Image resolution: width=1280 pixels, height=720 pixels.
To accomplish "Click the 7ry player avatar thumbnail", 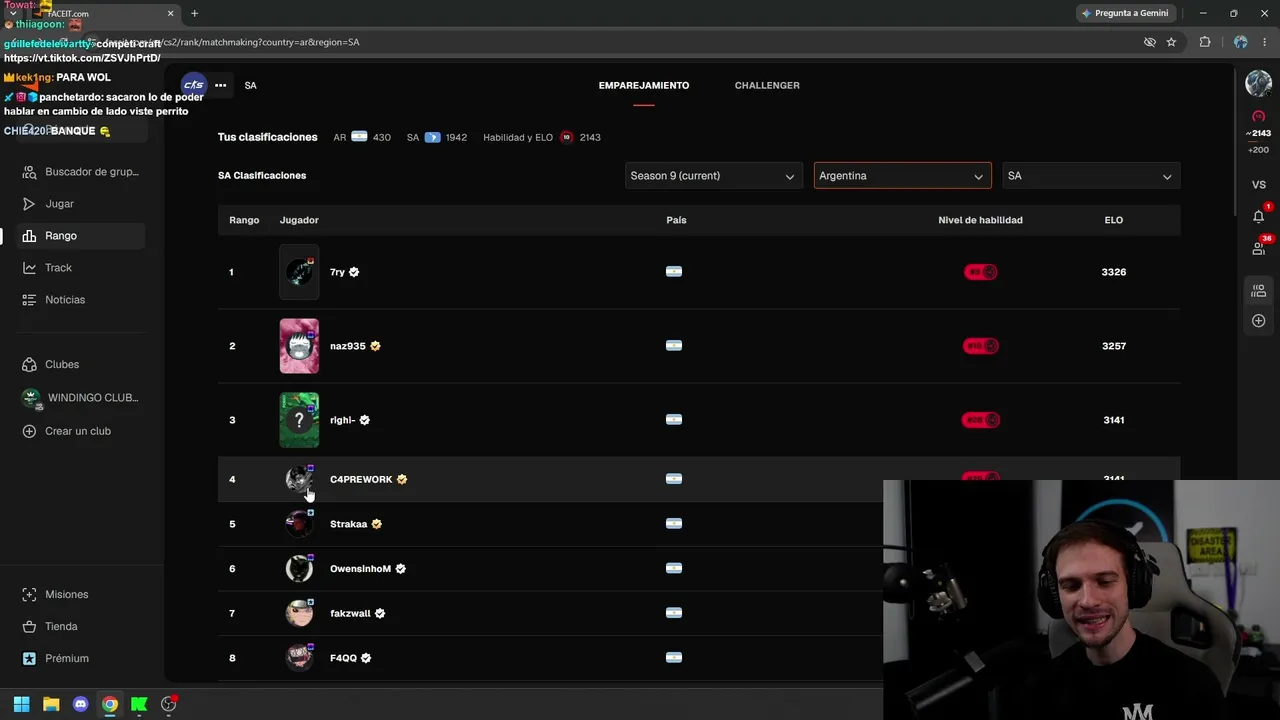I will 299,272.
